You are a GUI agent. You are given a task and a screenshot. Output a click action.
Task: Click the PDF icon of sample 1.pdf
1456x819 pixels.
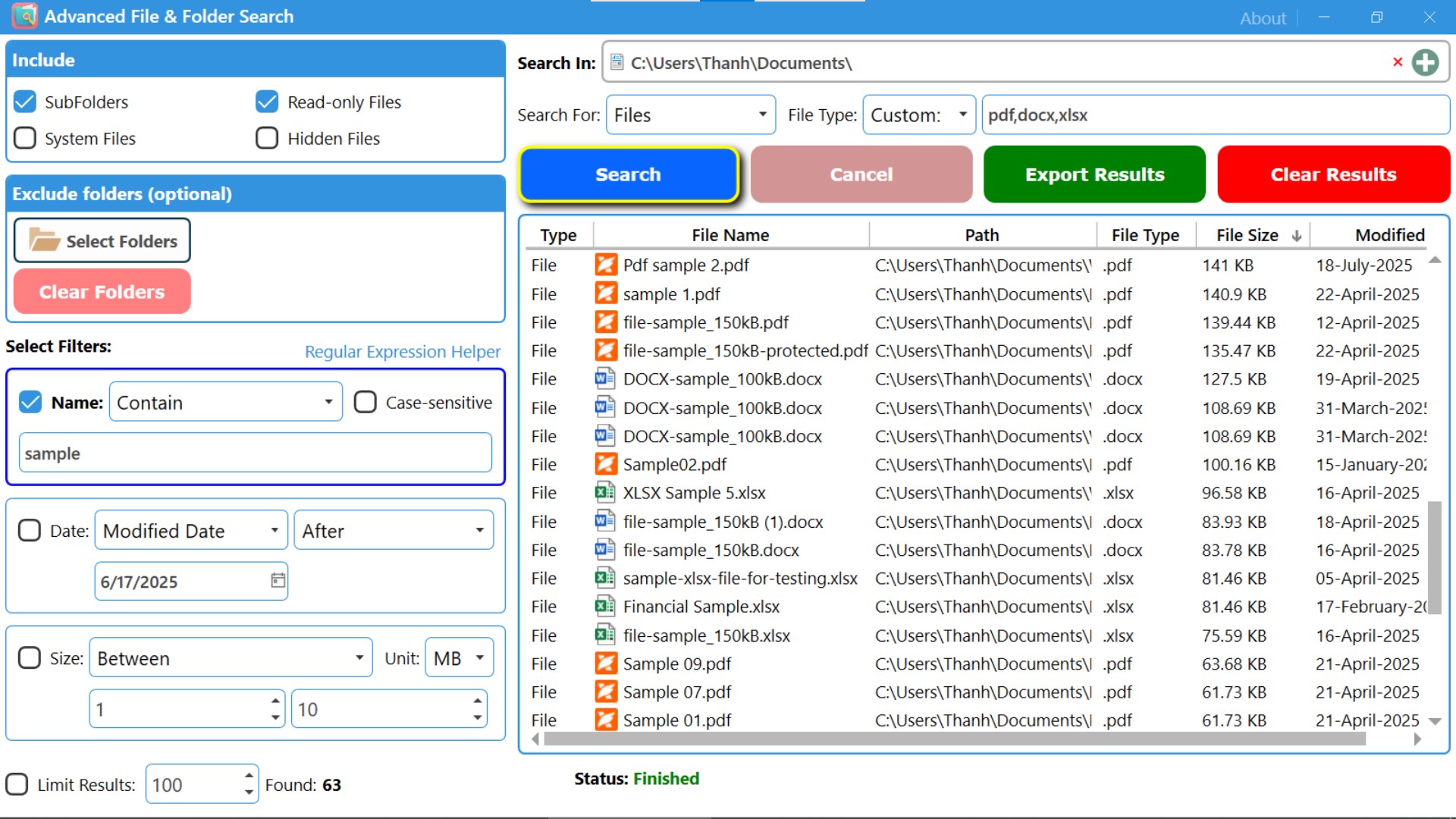pyautogui.click(x=606, y=293)
